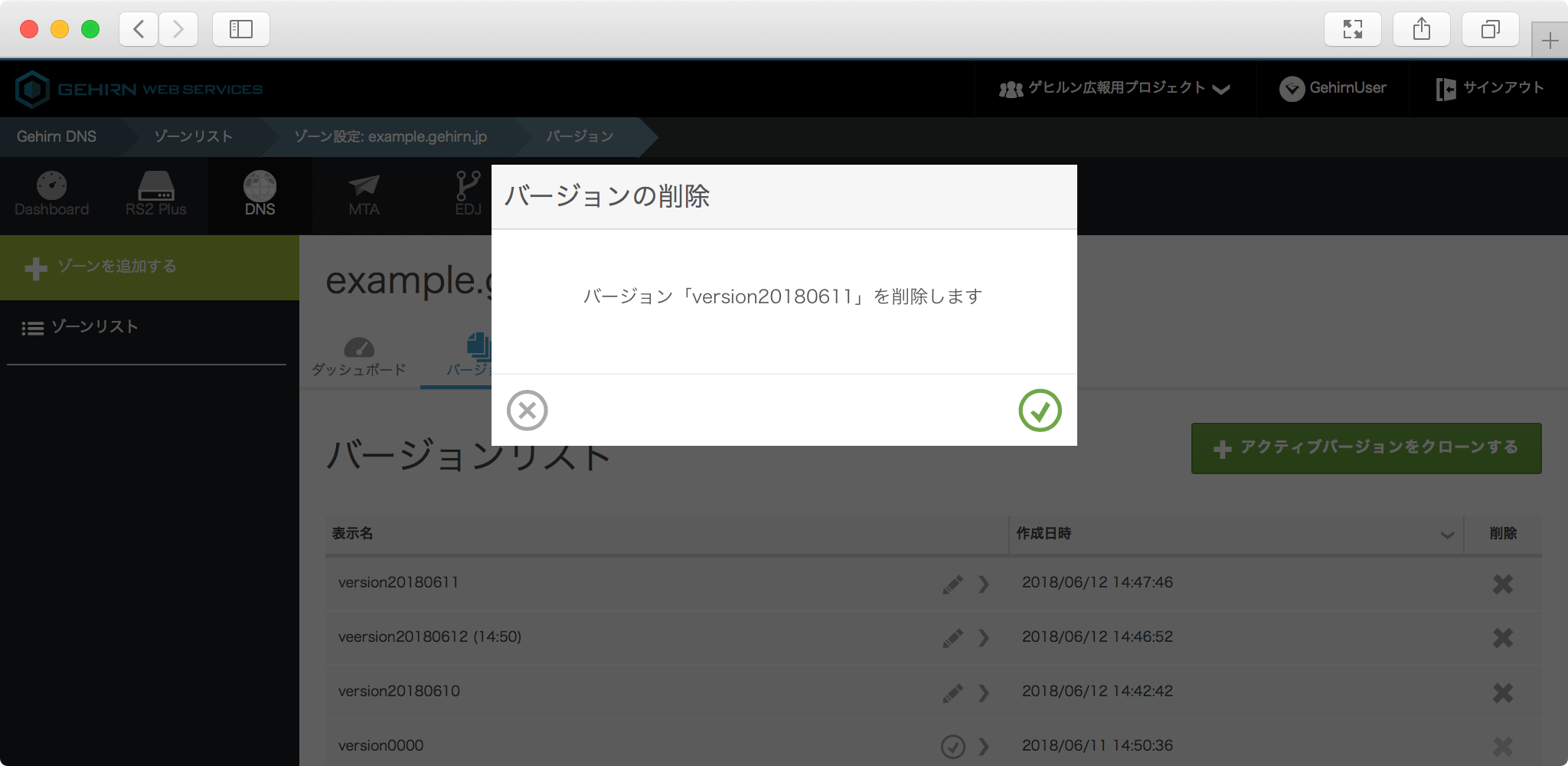Select the MTA service icon
The height and width of the screenshot is (766, 1568).
pyautogui.click(x=364, y=195)
